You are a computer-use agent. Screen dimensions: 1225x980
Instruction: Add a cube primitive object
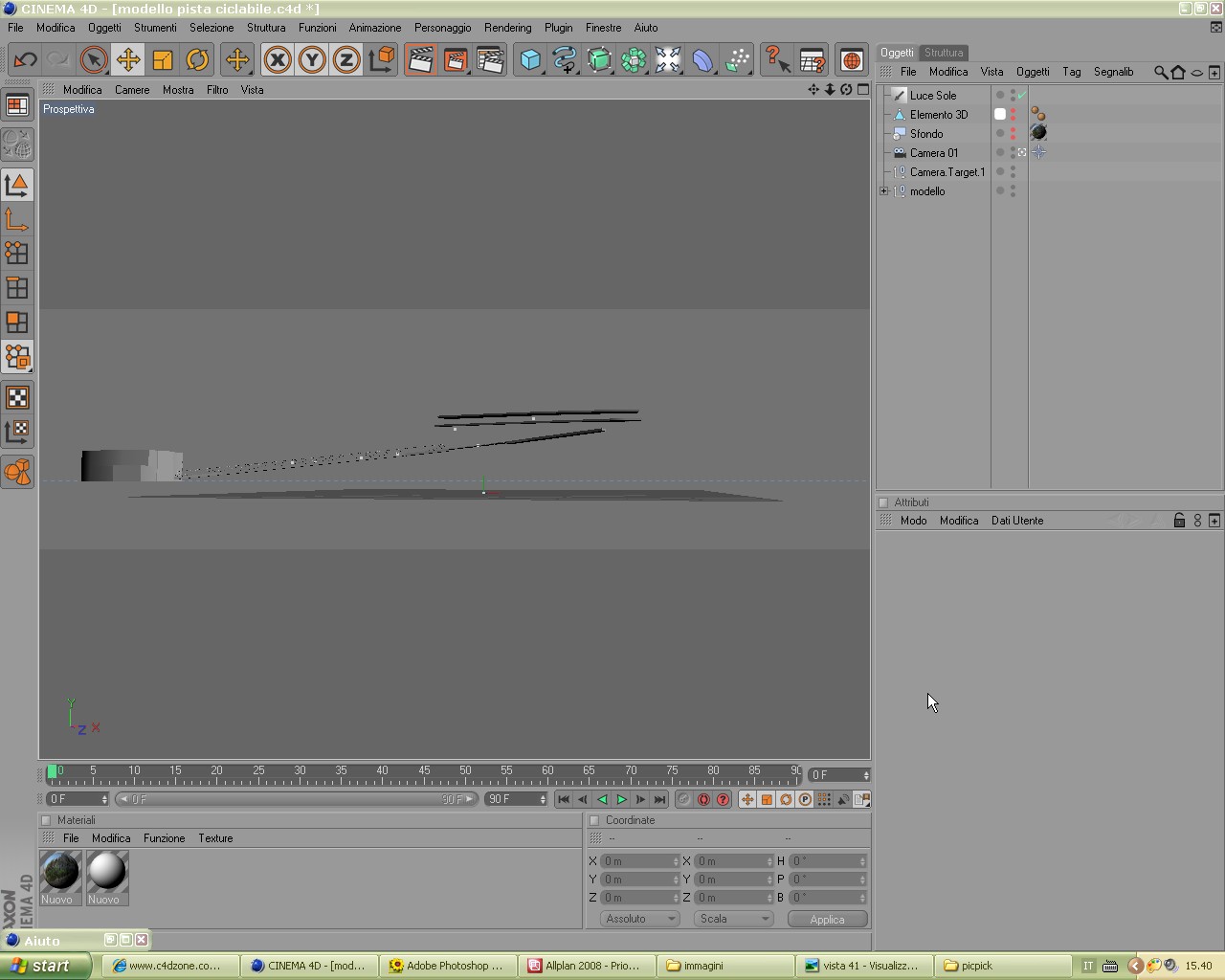tap(530, 60)
